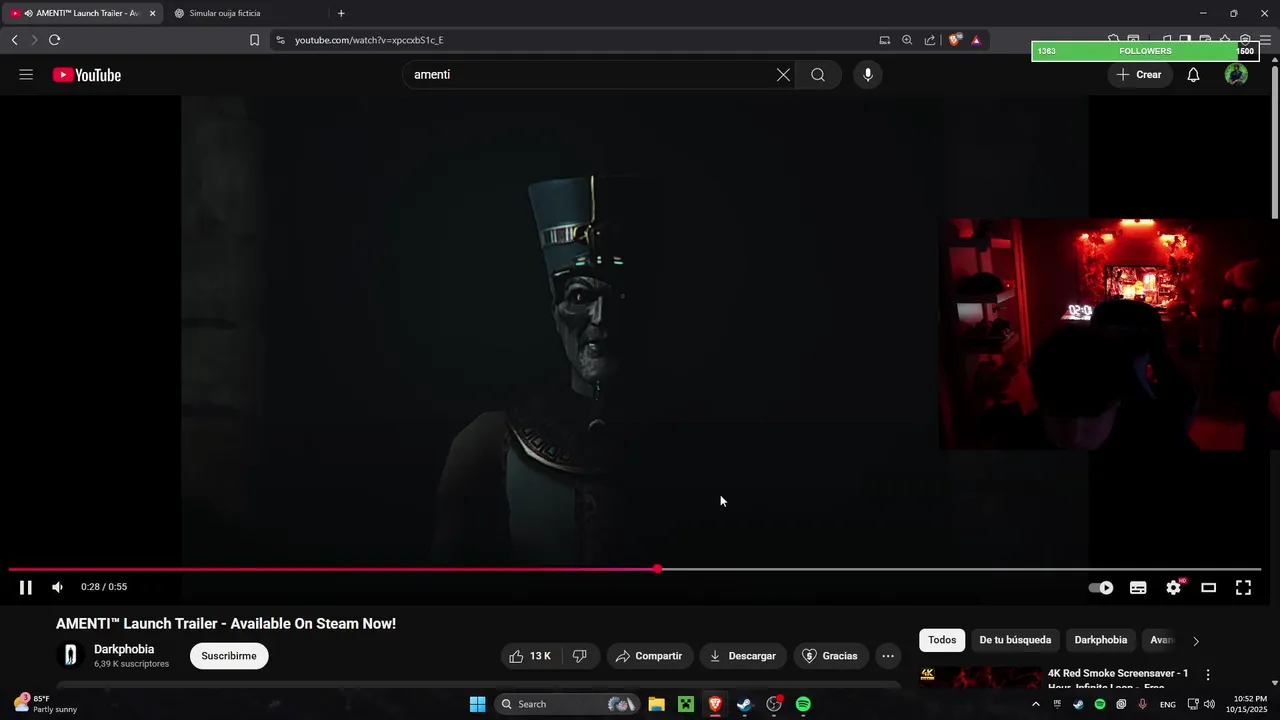Select the 'De tu búsqueda' chip
Screen dimensions: 1280x720
tap(1015, 640)
